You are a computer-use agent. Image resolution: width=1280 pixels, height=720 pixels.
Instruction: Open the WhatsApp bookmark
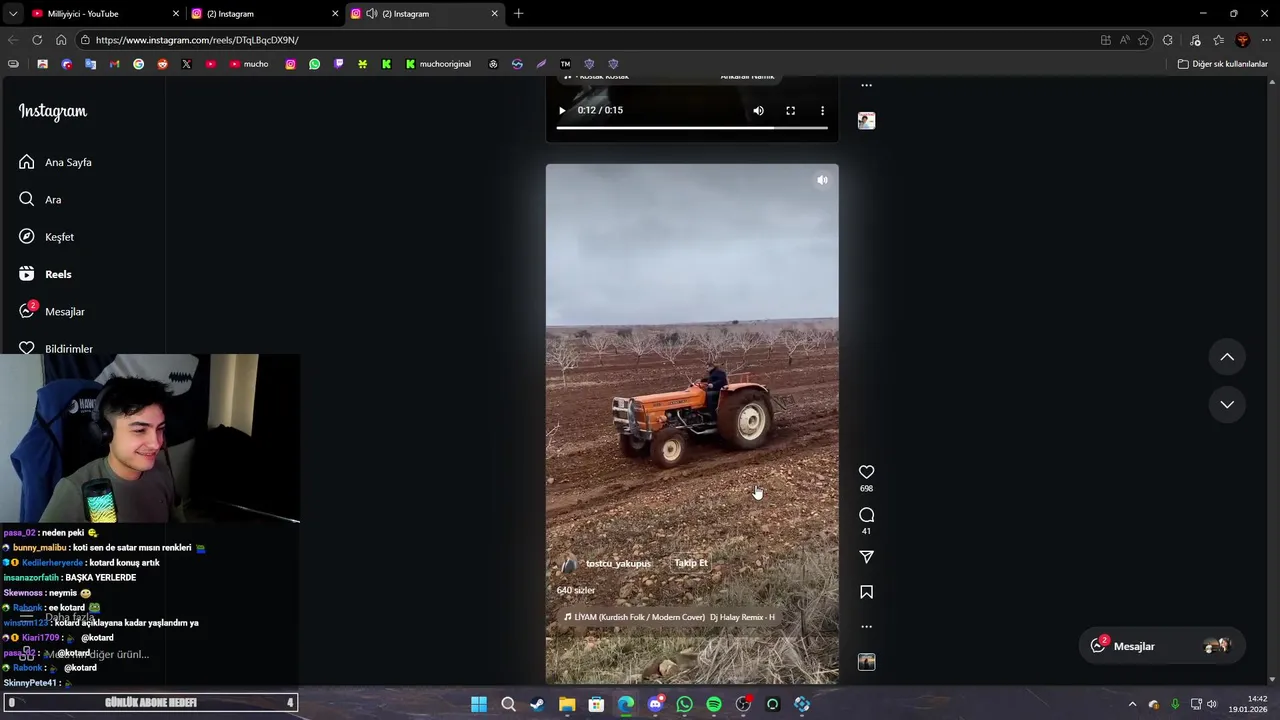314,64
